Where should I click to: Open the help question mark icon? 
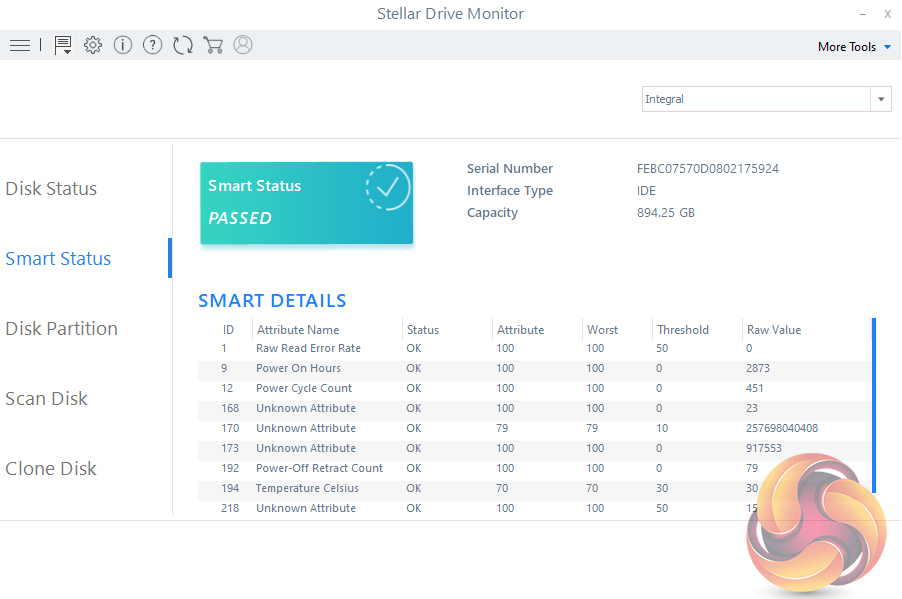tap(152, 45)
